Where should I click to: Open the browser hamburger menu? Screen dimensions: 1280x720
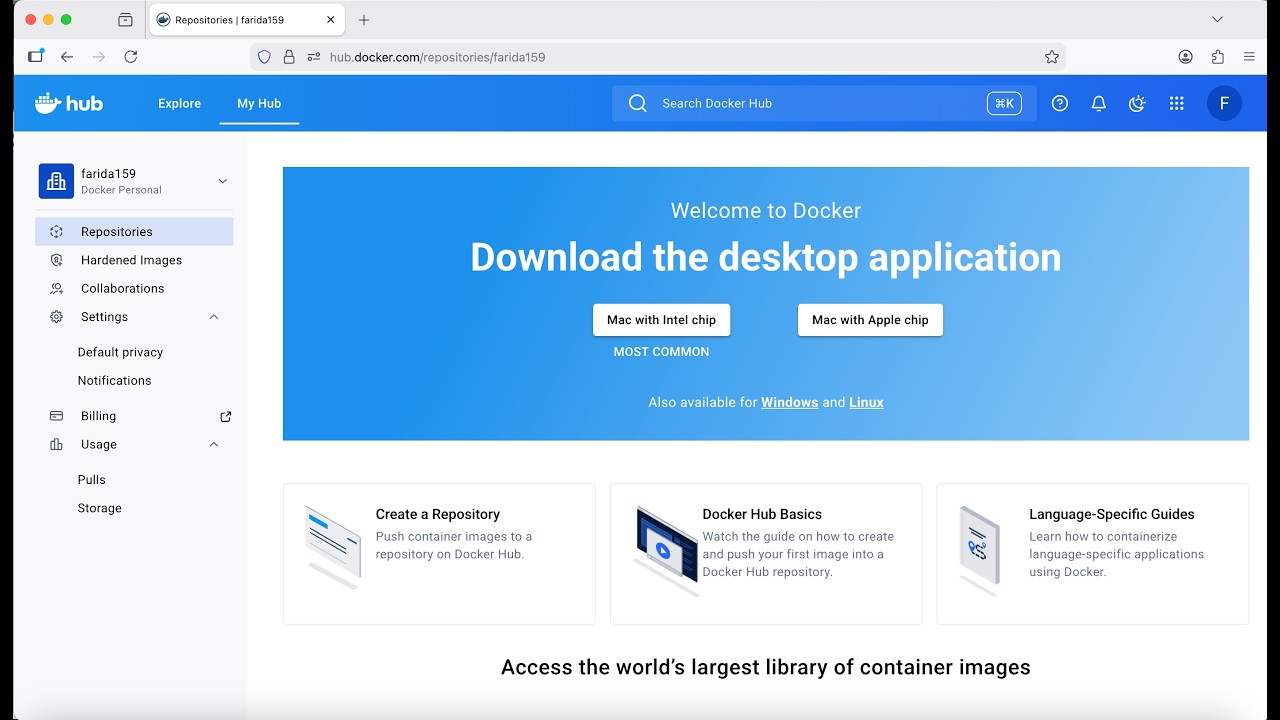(1249, 57)
